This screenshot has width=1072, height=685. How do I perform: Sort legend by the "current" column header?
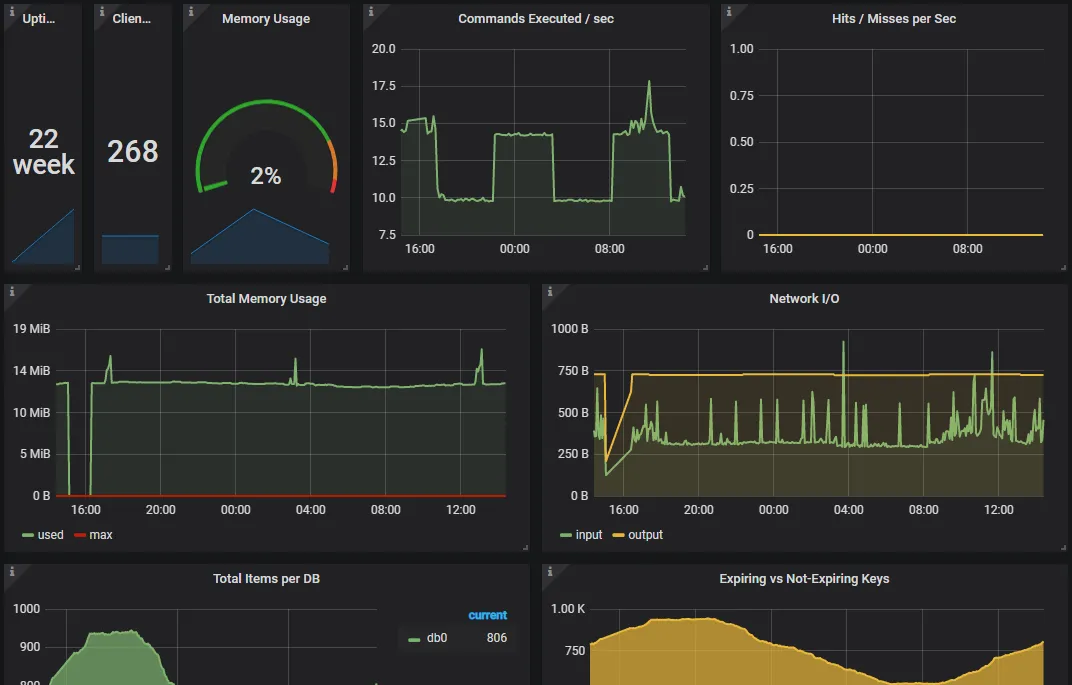tap(487, 615)
